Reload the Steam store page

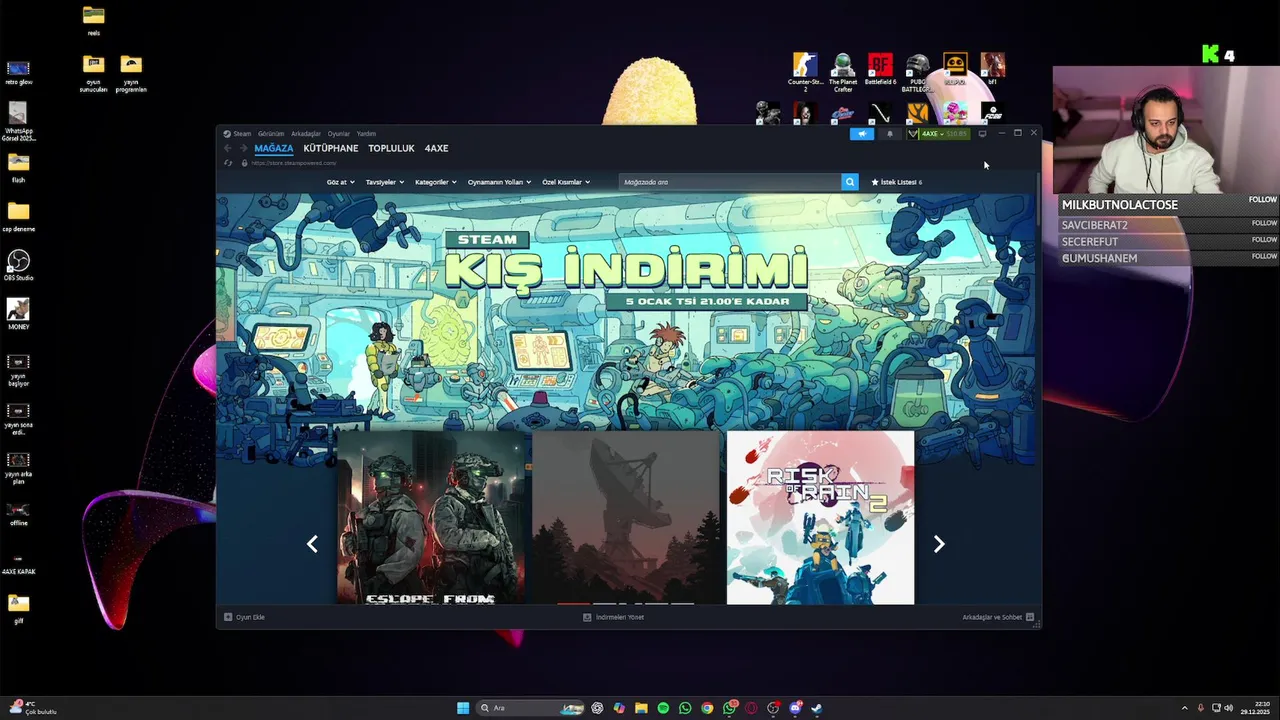[x=228, y=163]
